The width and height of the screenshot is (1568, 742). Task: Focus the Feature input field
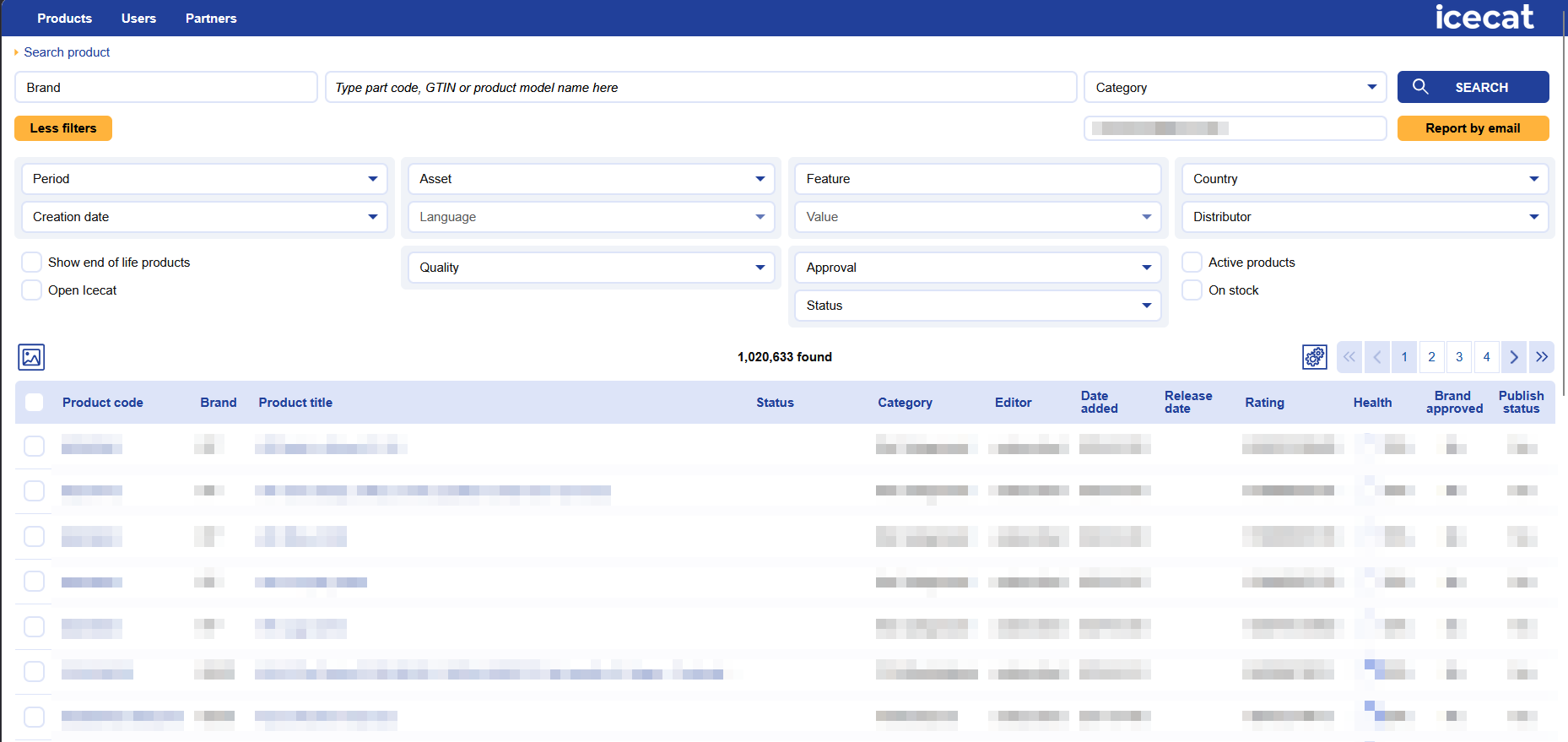tap(977, 179)
